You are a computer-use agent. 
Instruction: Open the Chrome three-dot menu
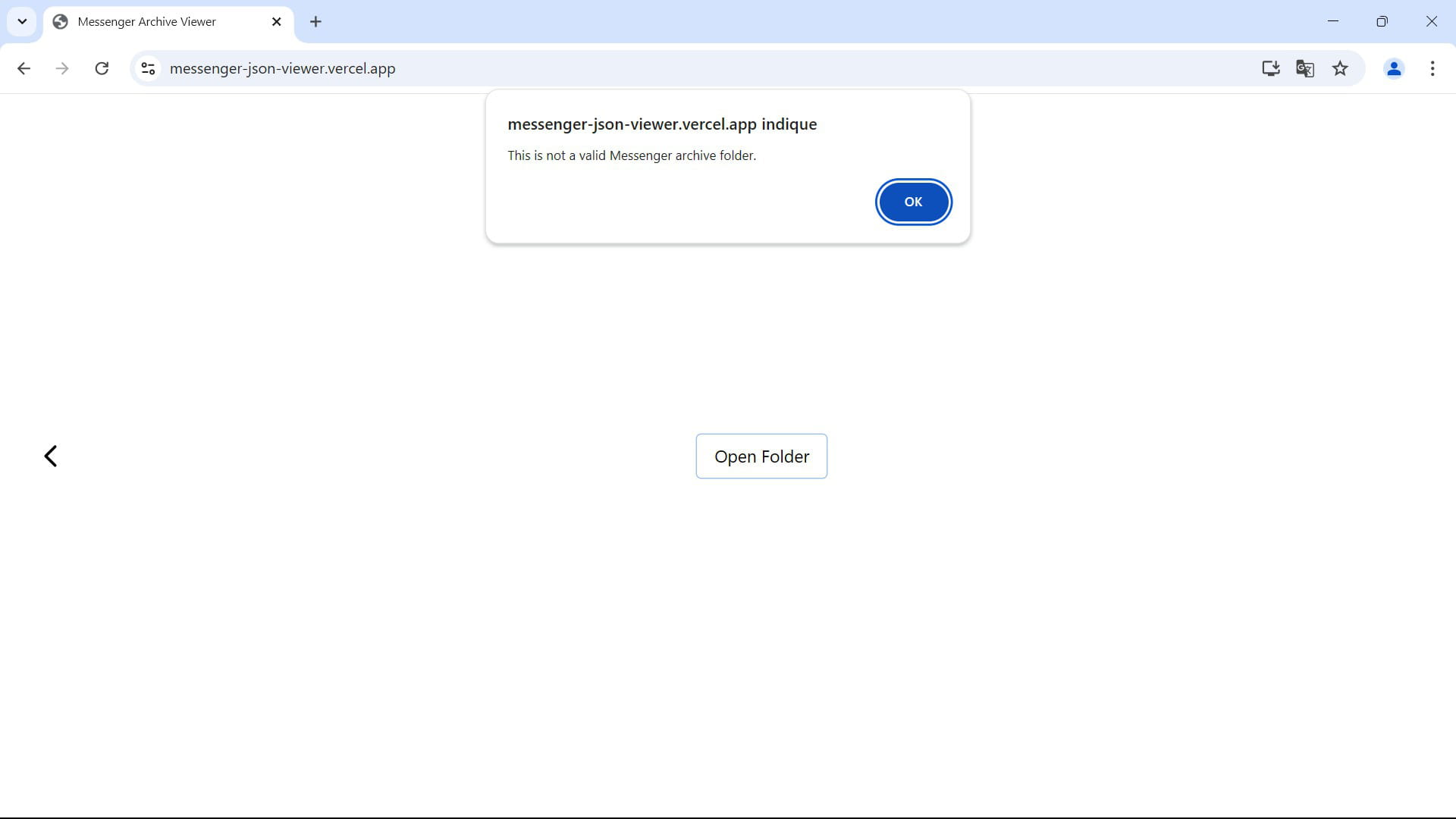click(x=1432, y=68)
